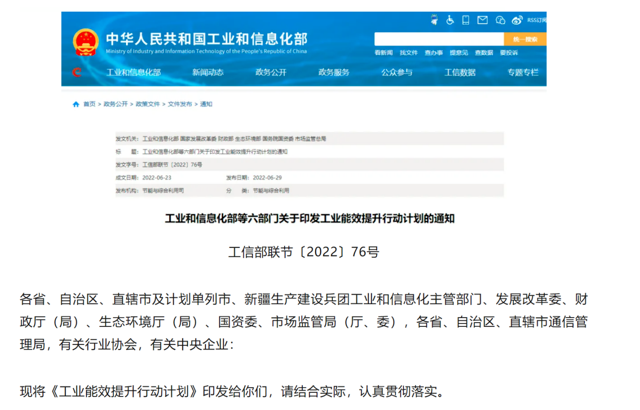This screenshot has width=640, height=410.
Task: Click the 成文日期 value 2022-06-23
Action: click(157, 178)
